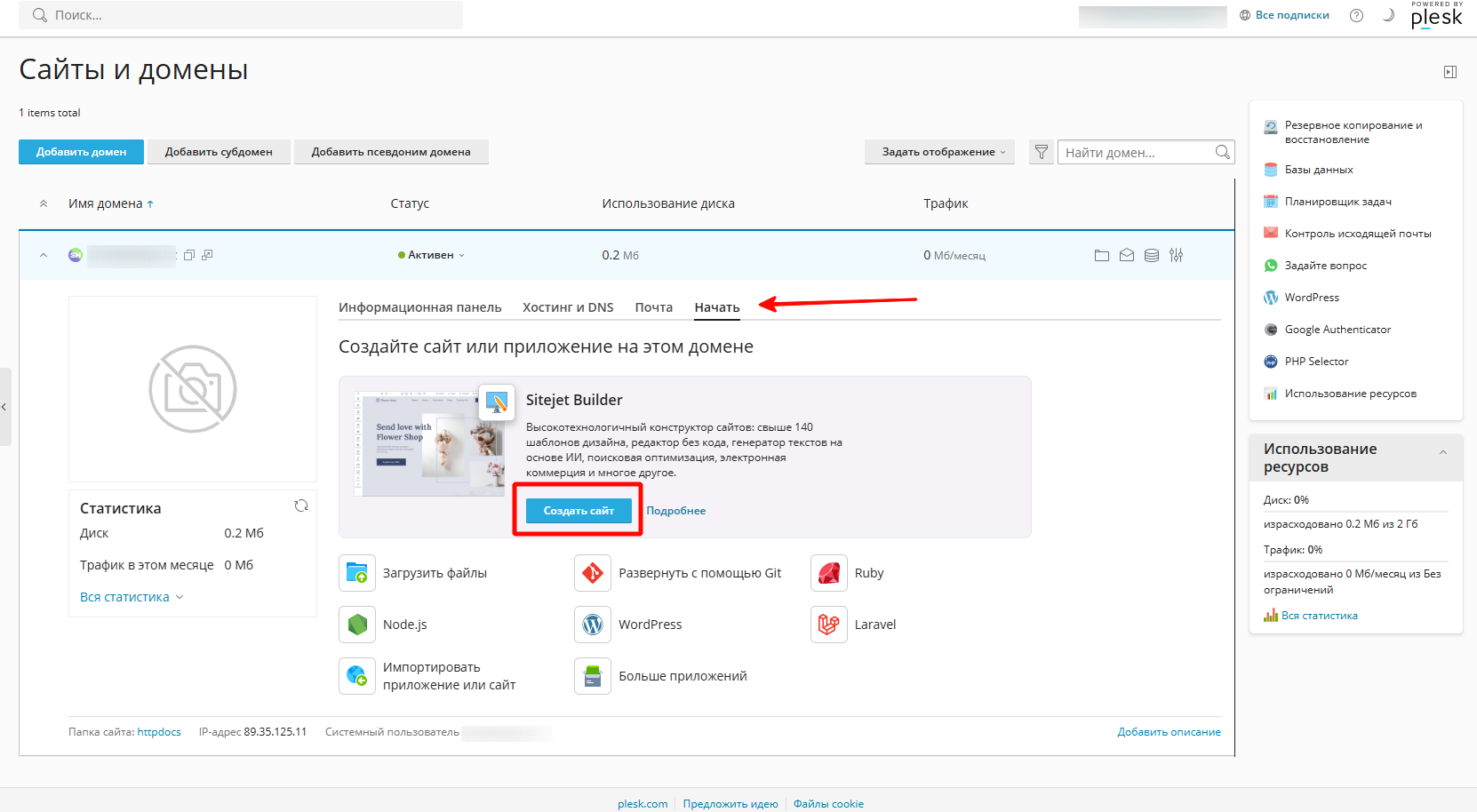
Task: Click the Add subdomain button
Action: tap(219, 152)
